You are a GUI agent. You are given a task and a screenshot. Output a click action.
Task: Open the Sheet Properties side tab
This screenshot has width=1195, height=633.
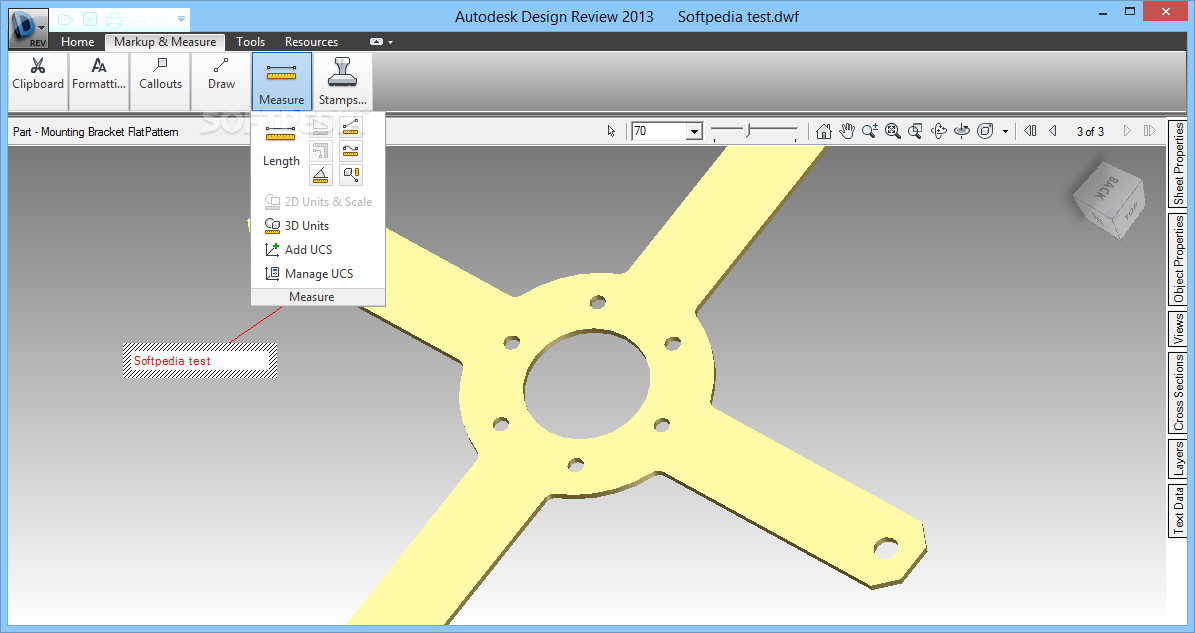click(1178, 164)
